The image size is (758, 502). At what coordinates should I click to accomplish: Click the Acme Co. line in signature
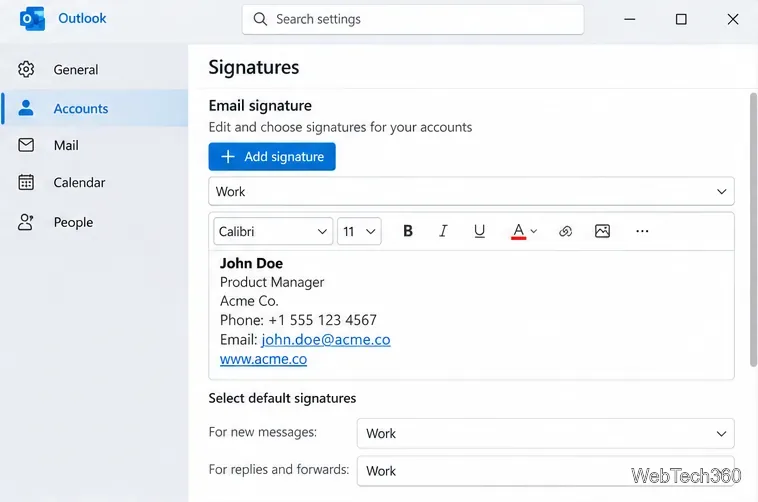click(x=249, y=301)
